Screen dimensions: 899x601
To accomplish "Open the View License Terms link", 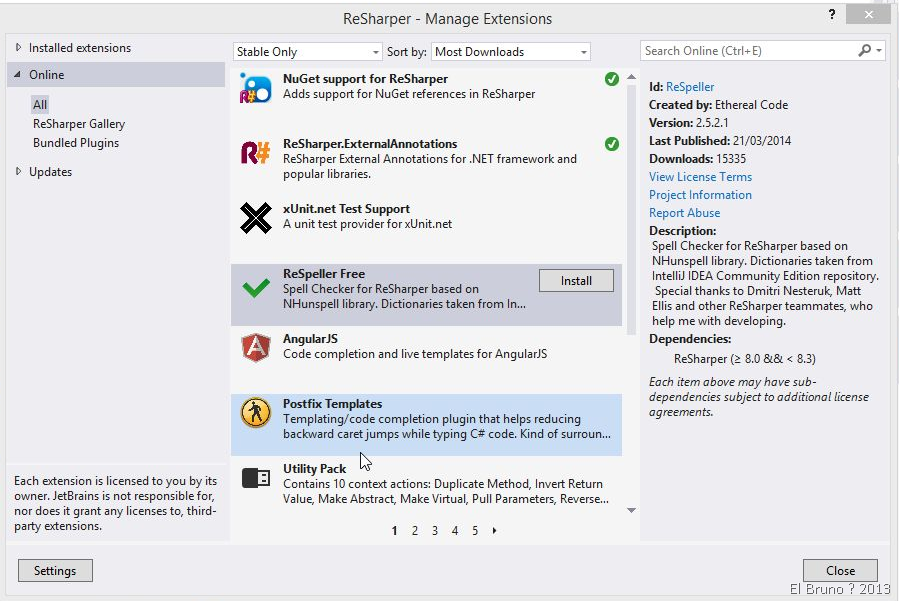I will [x=700, y=177].
